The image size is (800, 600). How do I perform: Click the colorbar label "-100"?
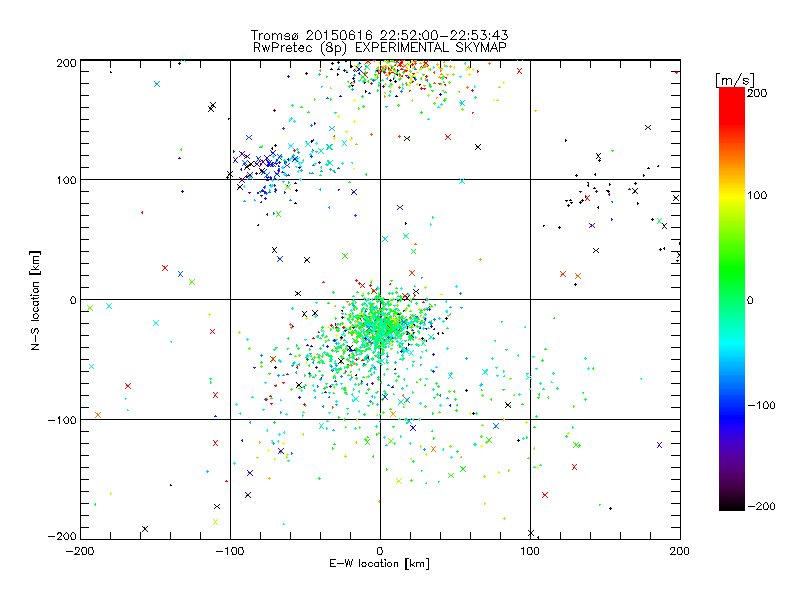pyautogui.click(x=761, y=405)
